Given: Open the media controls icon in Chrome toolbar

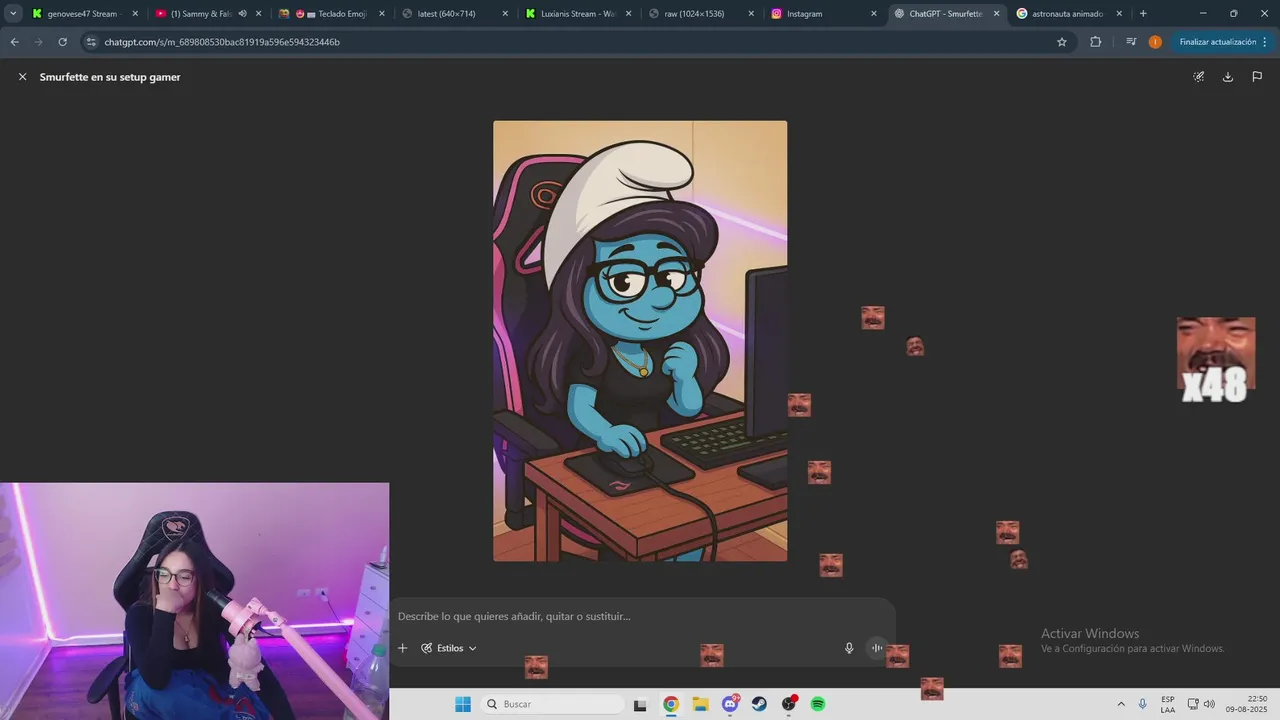Looking at the screenshot, I should click(x=1131, y=42).
